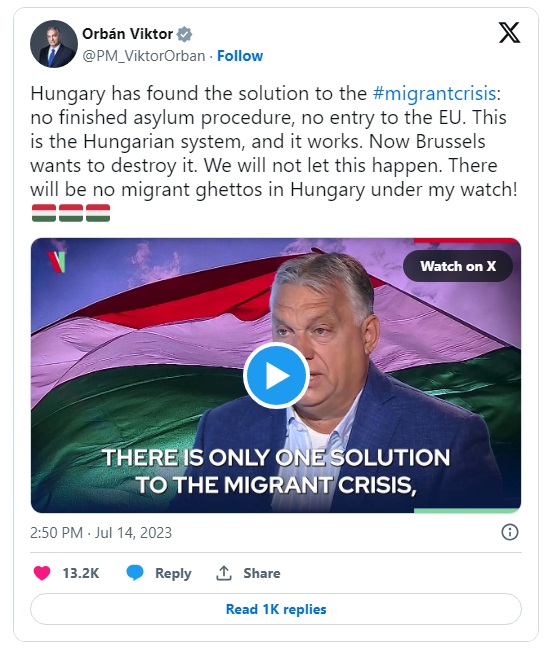Click the @PM_ViktorOrban handle
The height and width of the screenshot is (659, 557).
click(144, 56)
